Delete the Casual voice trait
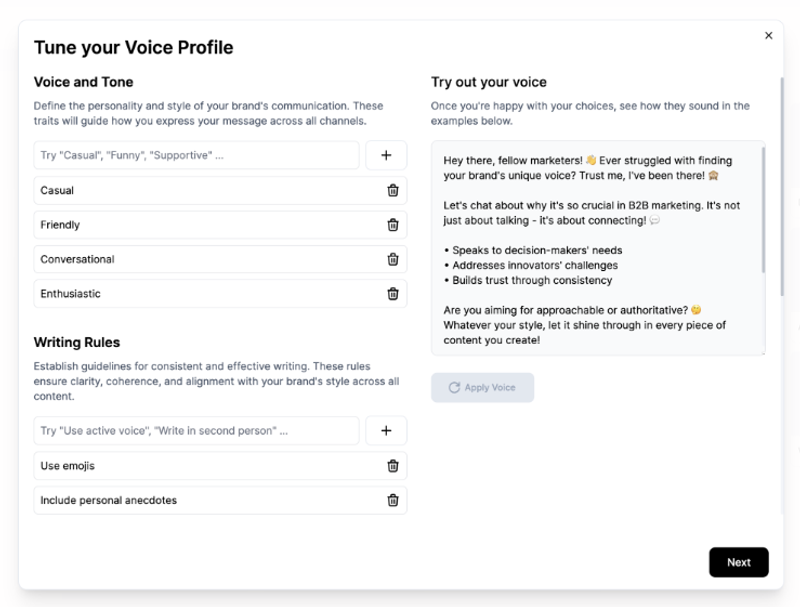Image resolution: width=800 pixels, height=607 pixels. pyautogui.click(x=393, y=191)
